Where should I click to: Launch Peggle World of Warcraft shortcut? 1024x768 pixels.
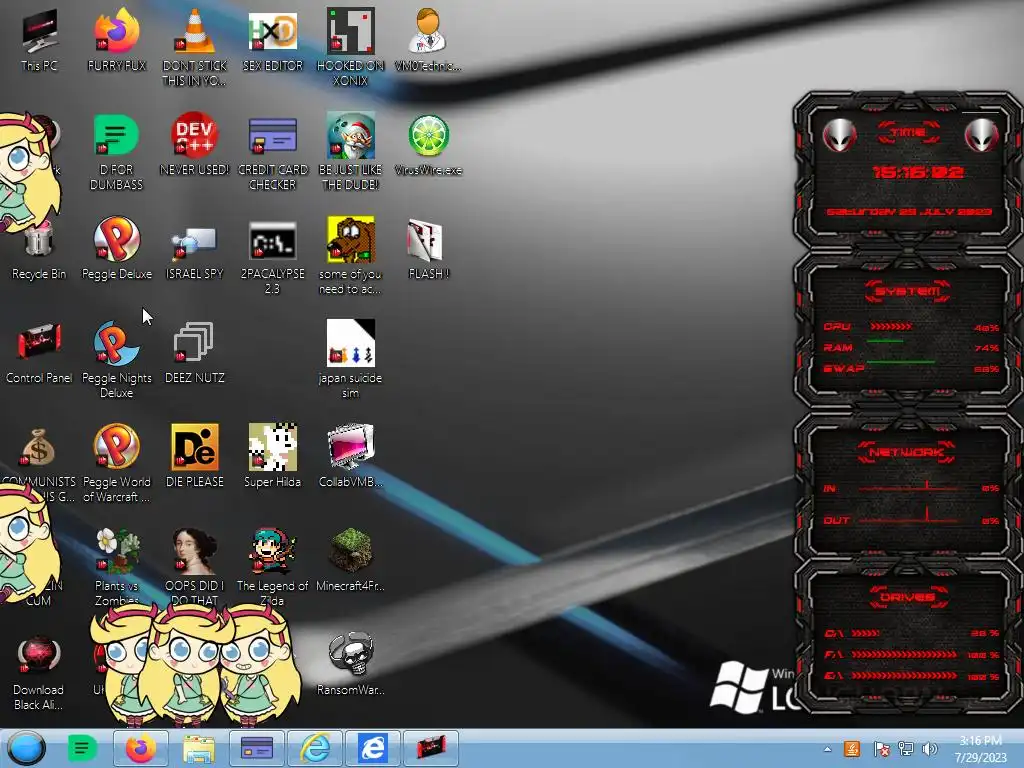pos(116,464)
